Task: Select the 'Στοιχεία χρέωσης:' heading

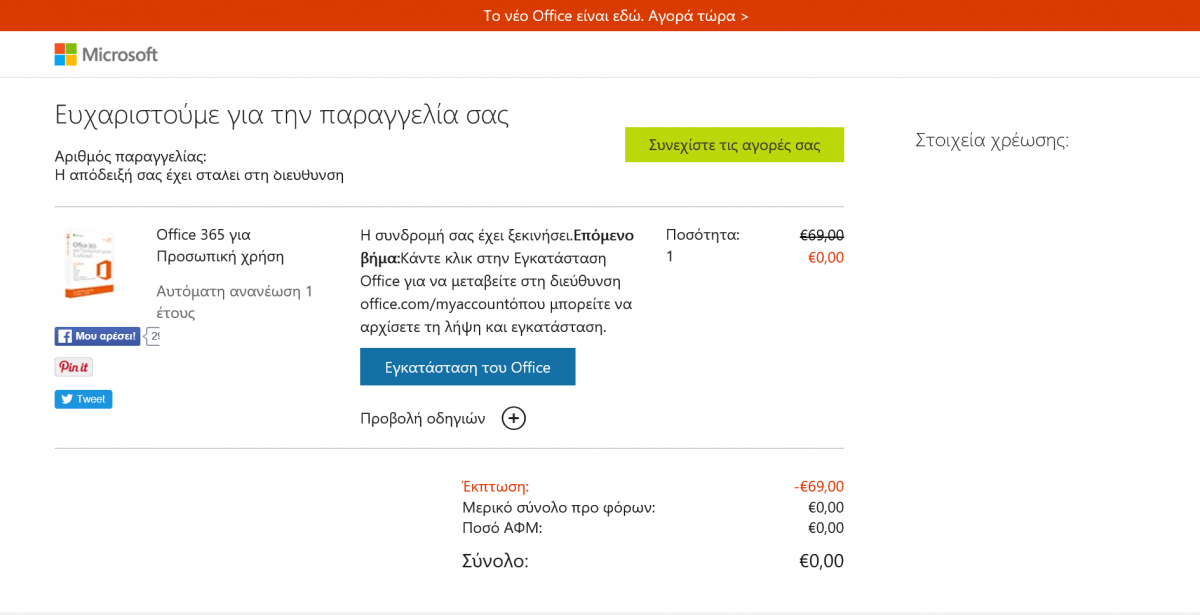Action: tap(992, 140)
